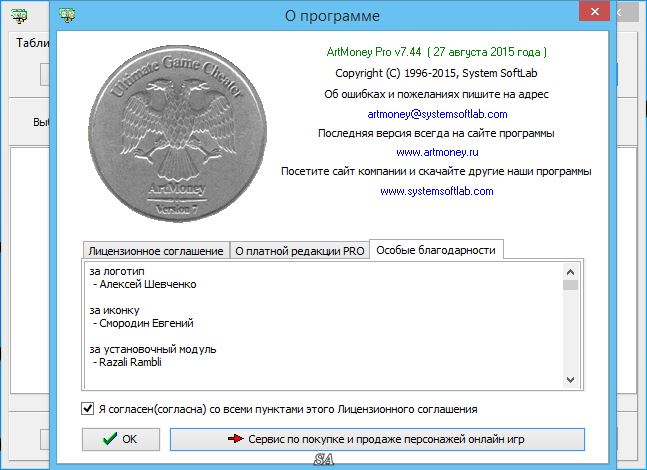Click the scroll down arrow in credits list
This screenshot has width=647, height=470.
(x=570, y=380)
